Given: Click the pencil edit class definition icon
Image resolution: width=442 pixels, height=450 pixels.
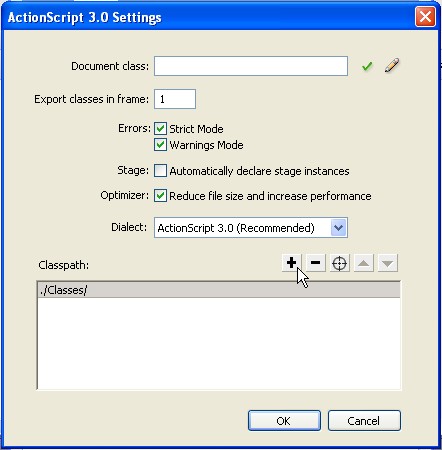Looking at the screenshot, I should [392, 66].
